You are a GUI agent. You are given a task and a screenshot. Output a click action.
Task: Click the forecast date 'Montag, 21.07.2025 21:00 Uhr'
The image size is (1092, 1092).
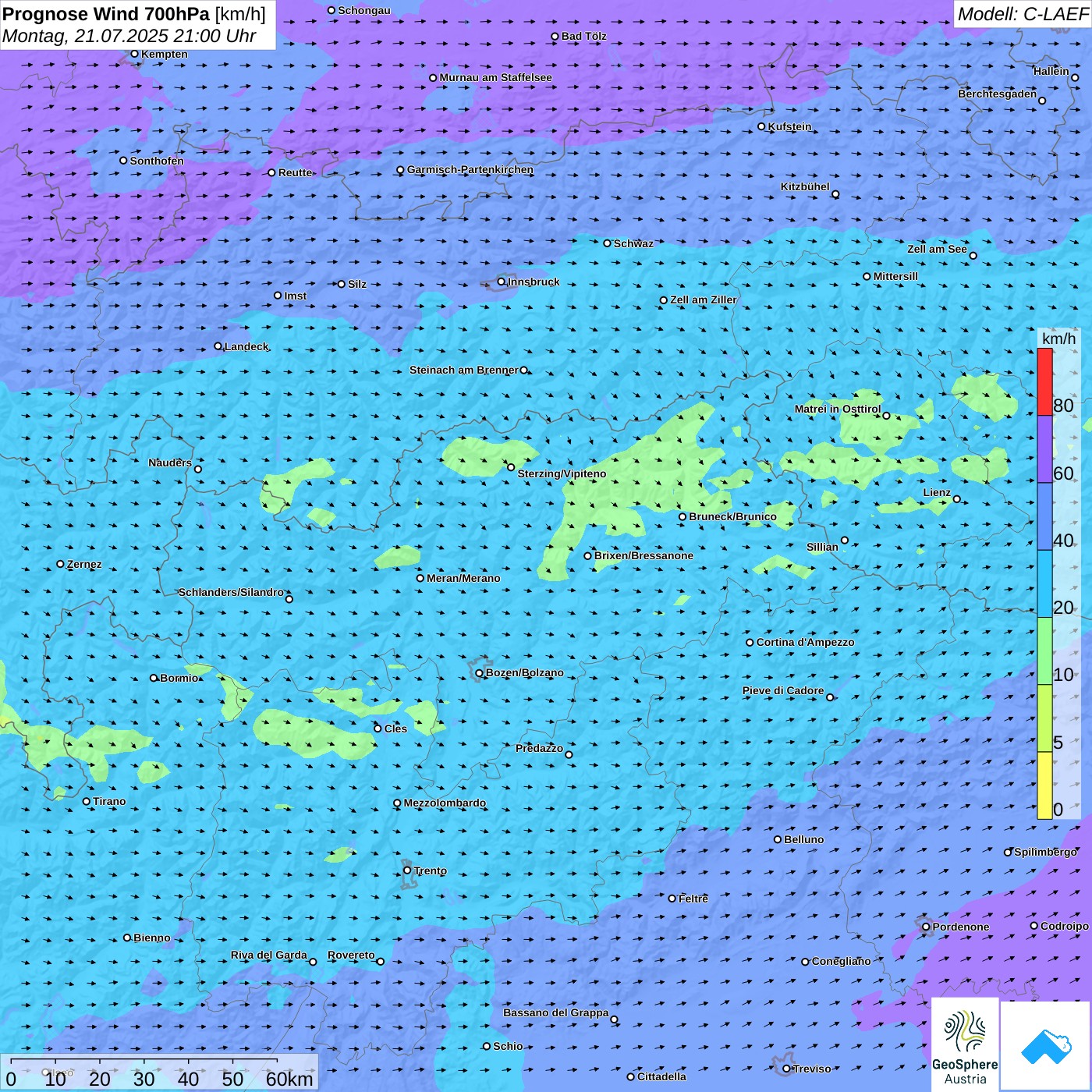tap(129, 36)
